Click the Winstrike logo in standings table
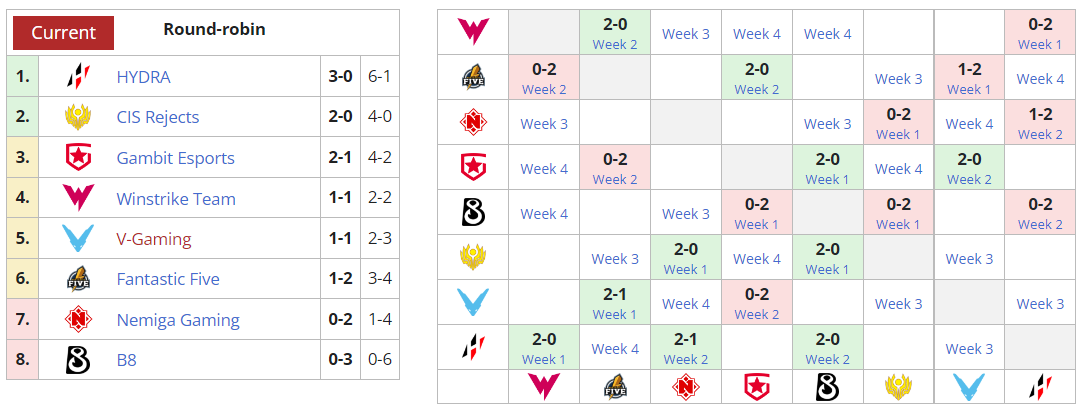The image size is (1083, 410). [x=77, y=199]
